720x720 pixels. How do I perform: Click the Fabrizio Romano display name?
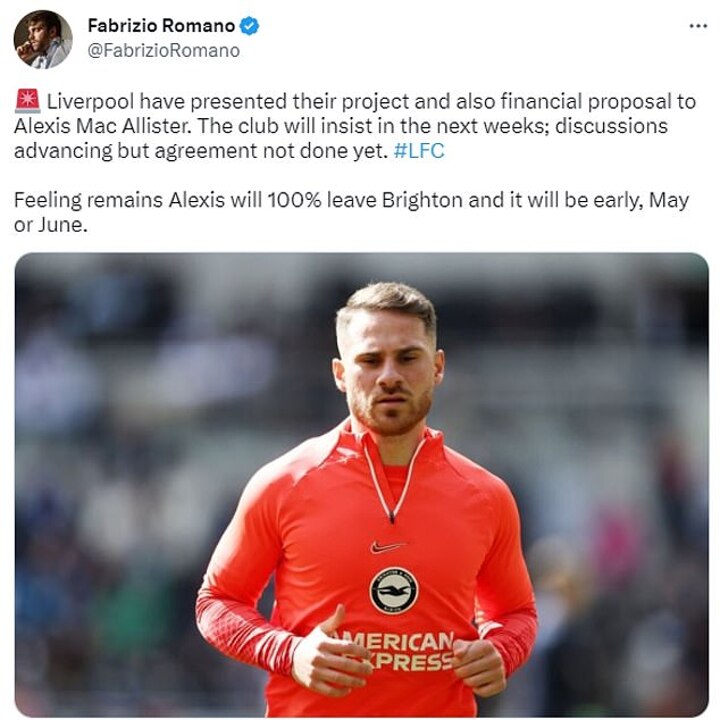[161, 26]
